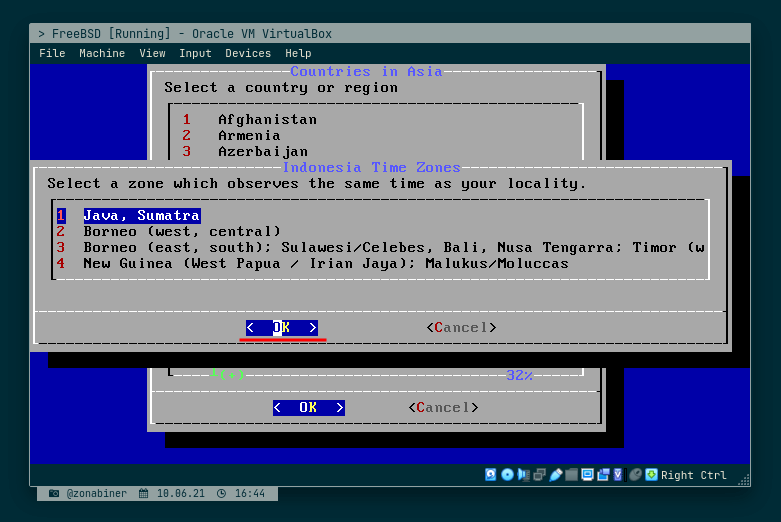Open the Help menu
The height and width of the screenshot is (522, 781).
pos(298,53)
